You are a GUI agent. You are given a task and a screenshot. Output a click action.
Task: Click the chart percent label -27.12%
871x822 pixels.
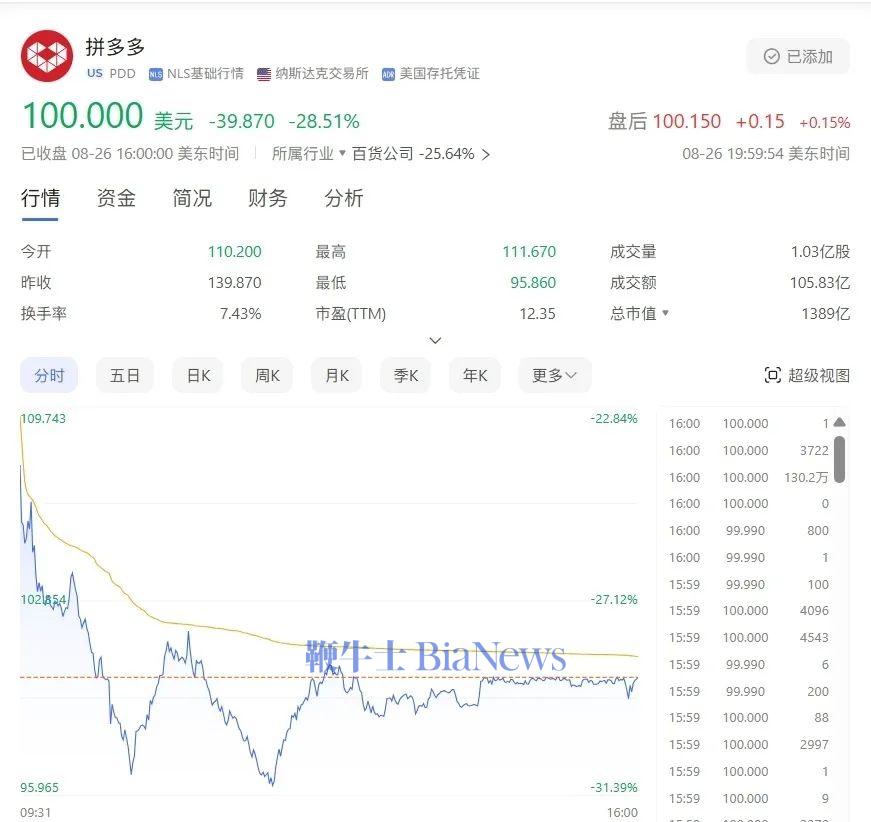click(x=614, y=599)
